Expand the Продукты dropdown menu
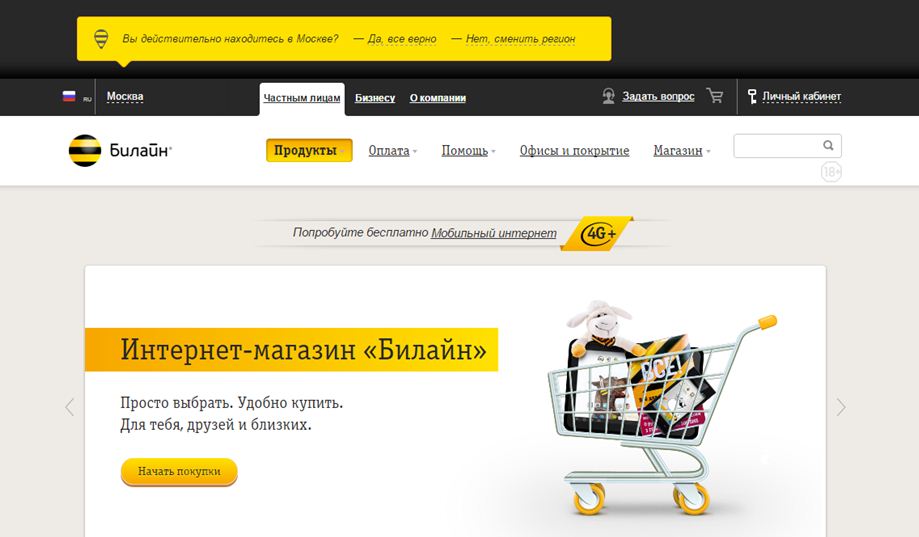 coord(309,150)
